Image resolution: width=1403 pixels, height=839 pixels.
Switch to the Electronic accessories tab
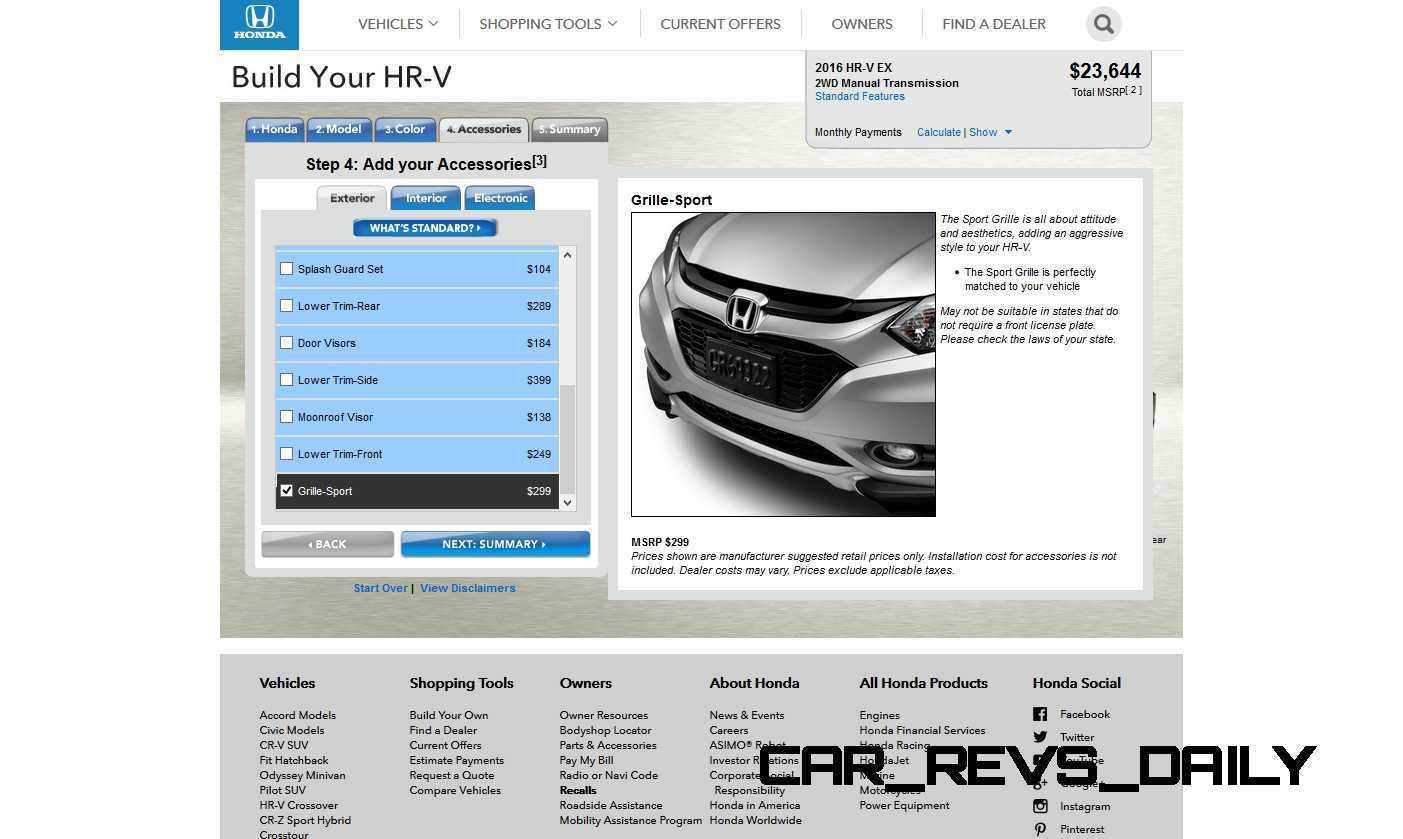coord(500,198)
